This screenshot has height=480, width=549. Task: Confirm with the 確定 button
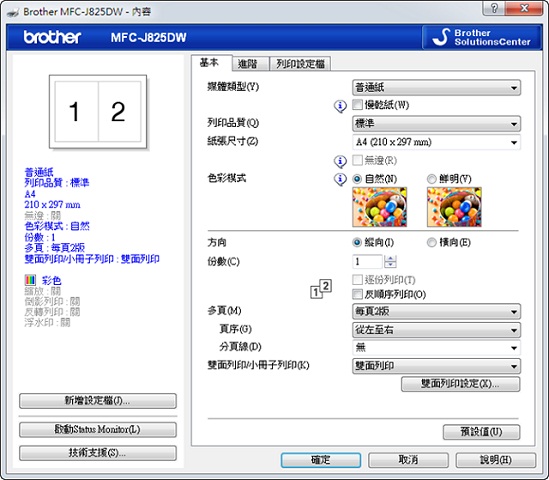click(x=321, y=460)
